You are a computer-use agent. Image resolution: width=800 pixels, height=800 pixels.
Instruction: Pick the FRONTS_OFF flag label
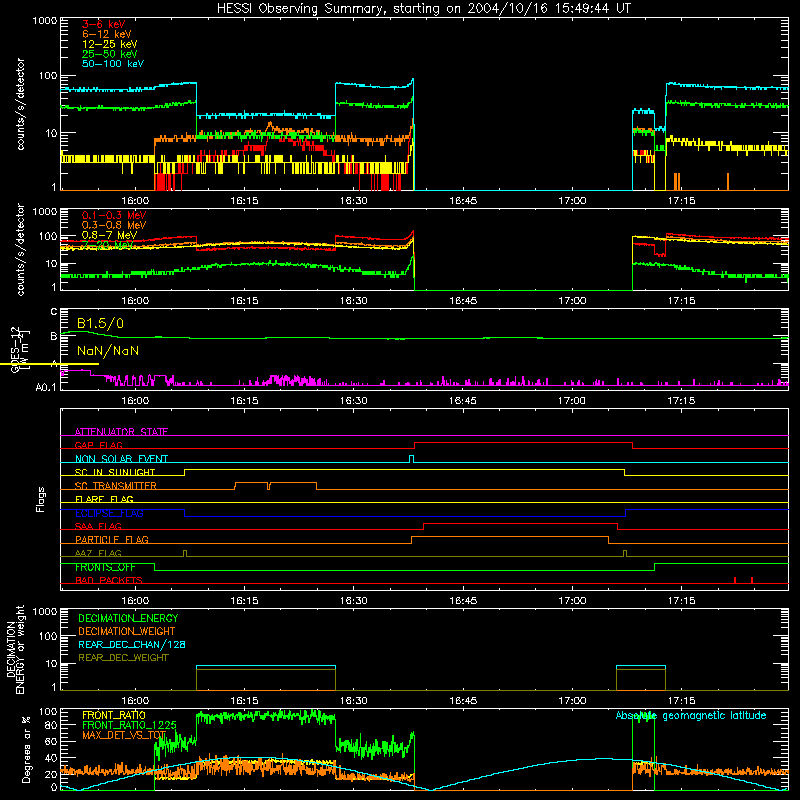point(105,567)
